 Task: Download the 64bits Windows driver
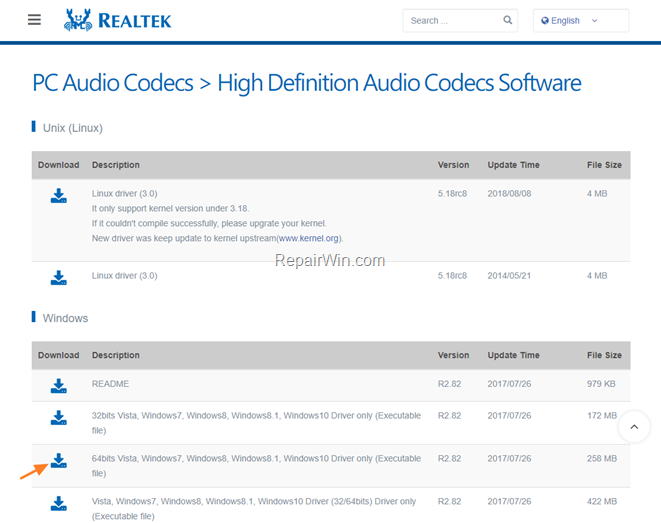click(x=59, y=461)
